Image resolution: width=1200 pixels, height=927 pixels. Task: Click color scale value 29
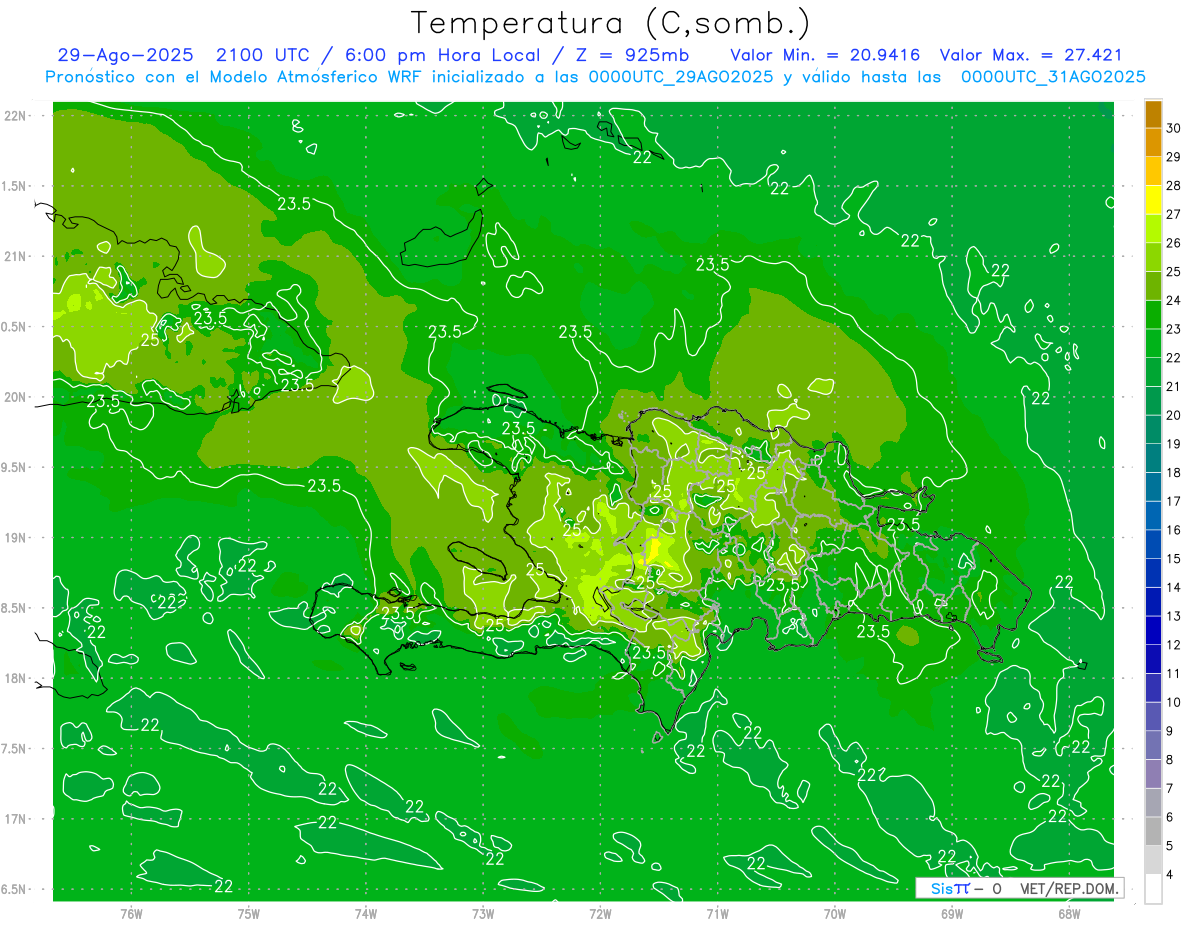click(x=1174, y=157)
